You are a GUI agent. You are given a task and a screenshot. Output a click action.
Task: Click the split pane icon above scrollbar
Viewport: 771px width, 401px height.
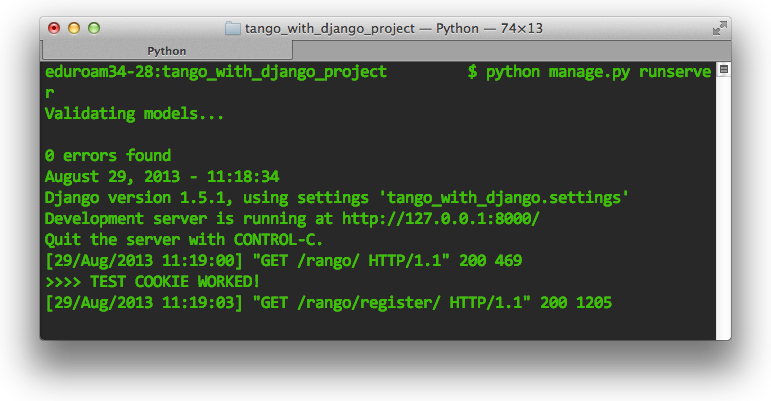(x=723, y=69)
